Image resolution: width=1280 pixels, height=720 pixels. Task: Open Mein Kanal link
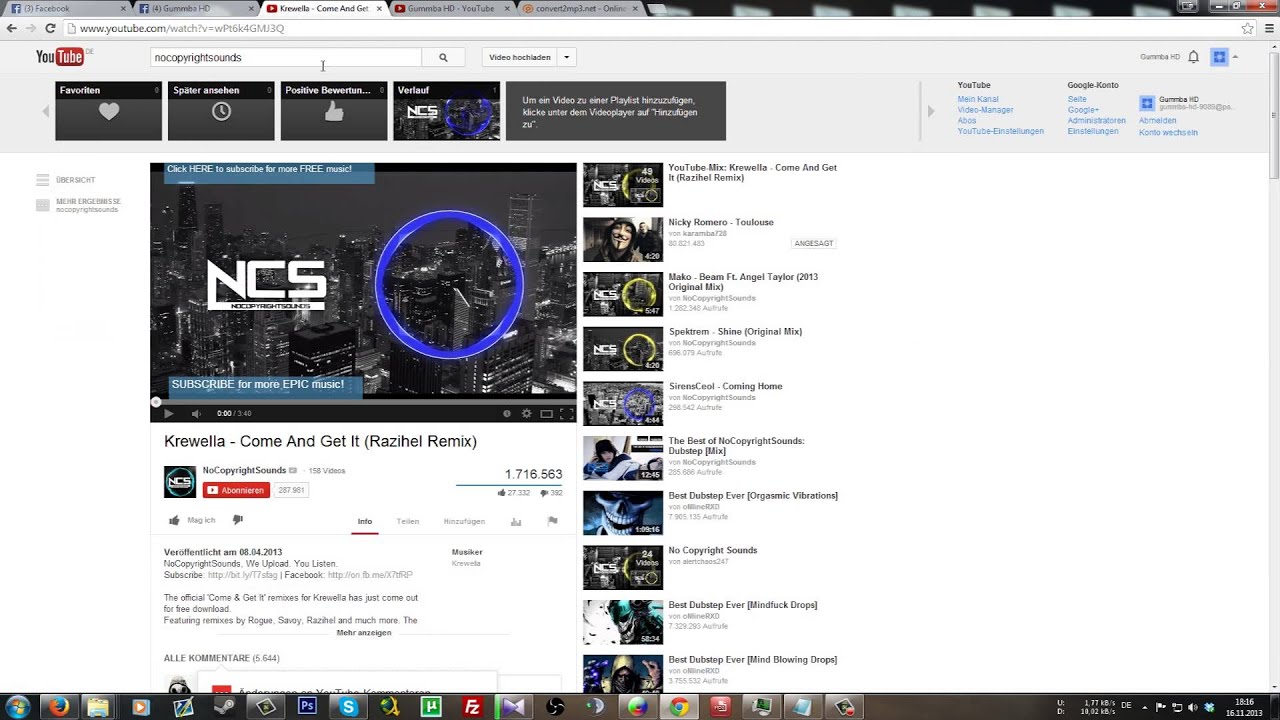[978, 99]
